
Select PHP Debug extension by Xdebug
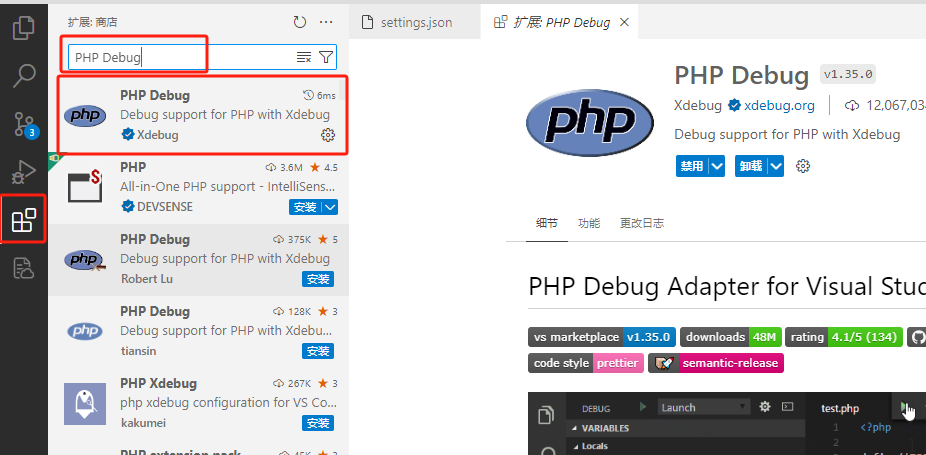coord(199,115)
